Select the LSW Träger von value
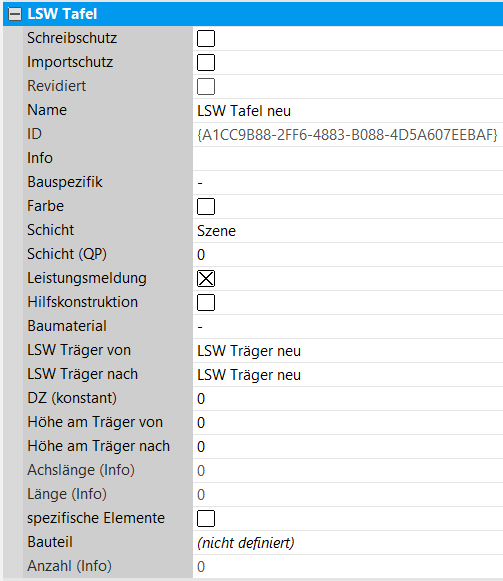503x581 pixels. coord(348,351)
